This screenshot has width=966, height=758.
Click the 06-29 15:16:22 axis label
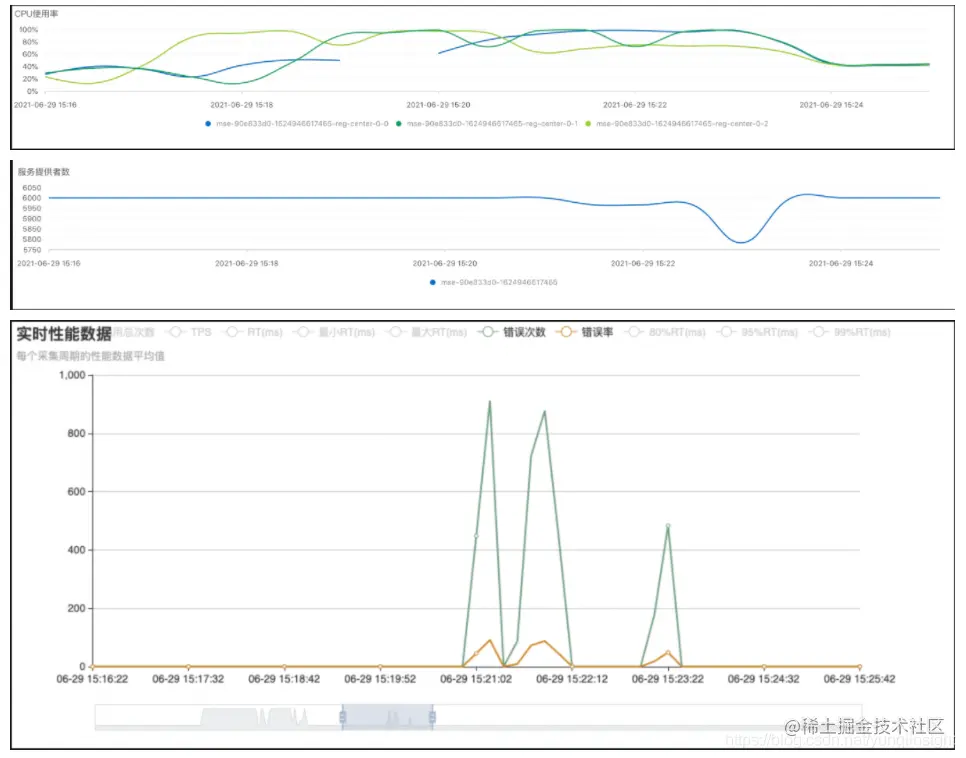pyautogui.click(x=92, y=679)
